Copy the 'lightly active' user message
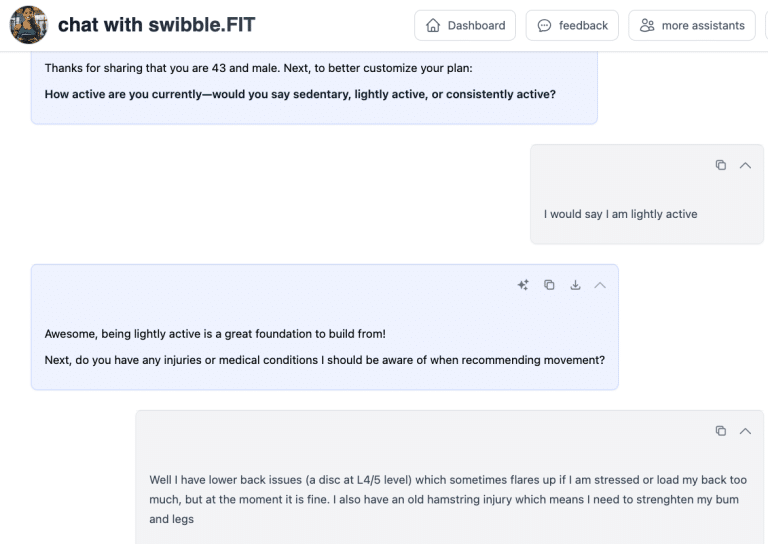Screen dimensions: 768x544 [720, 165]
